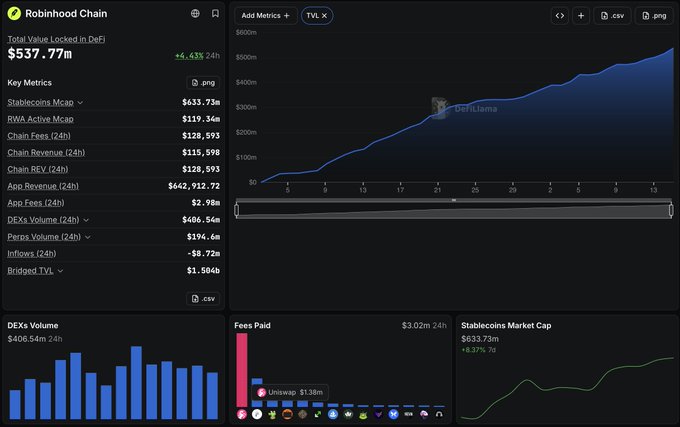
Task: Click the dark green crown protocol icon
Action: (x=348, y=414)
